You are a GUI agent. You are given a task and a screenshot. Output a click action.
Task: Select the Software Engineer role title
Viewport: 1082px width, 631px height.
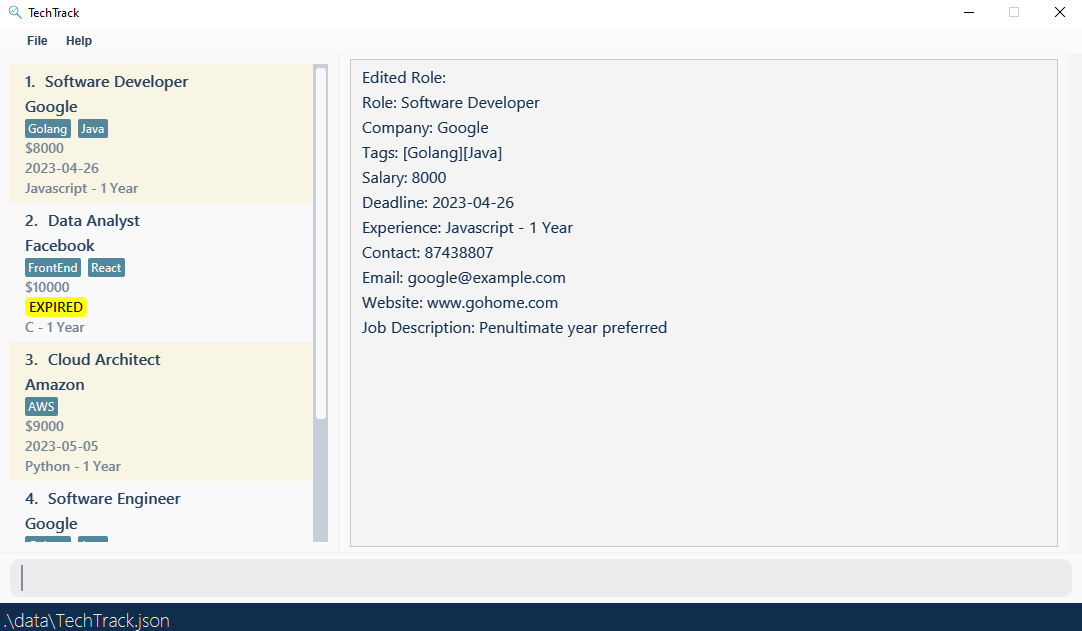114,498
